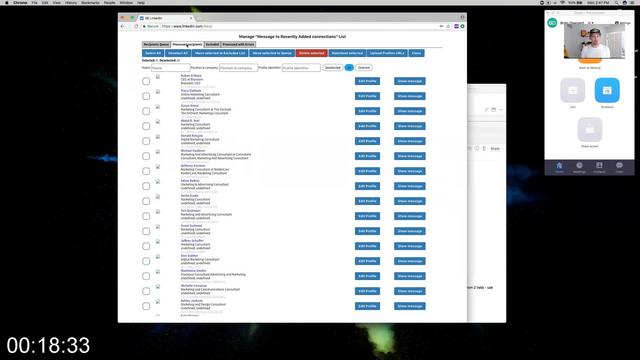This screenshot has height=360, width=640.
Task: Check the Marketing & Advertising Consultant row checkbox
Action: [146, 186]
